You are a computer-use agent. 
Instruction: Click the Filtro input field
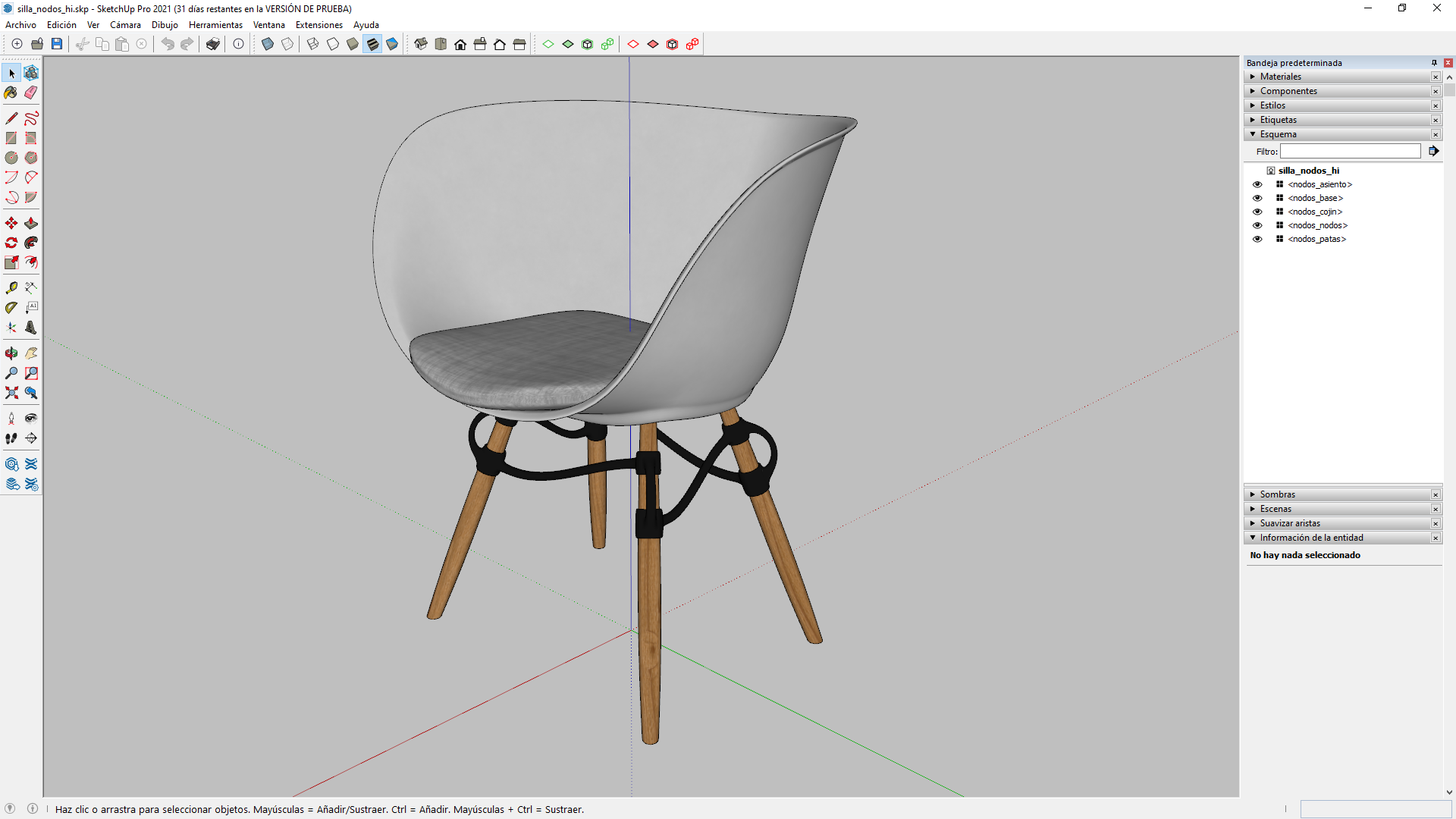[x=1350, y=152]
